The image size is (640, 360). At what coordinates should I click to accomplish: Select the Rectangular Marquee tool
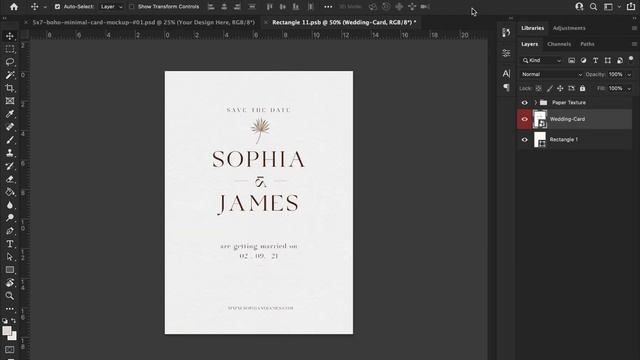tap(10, 49)
